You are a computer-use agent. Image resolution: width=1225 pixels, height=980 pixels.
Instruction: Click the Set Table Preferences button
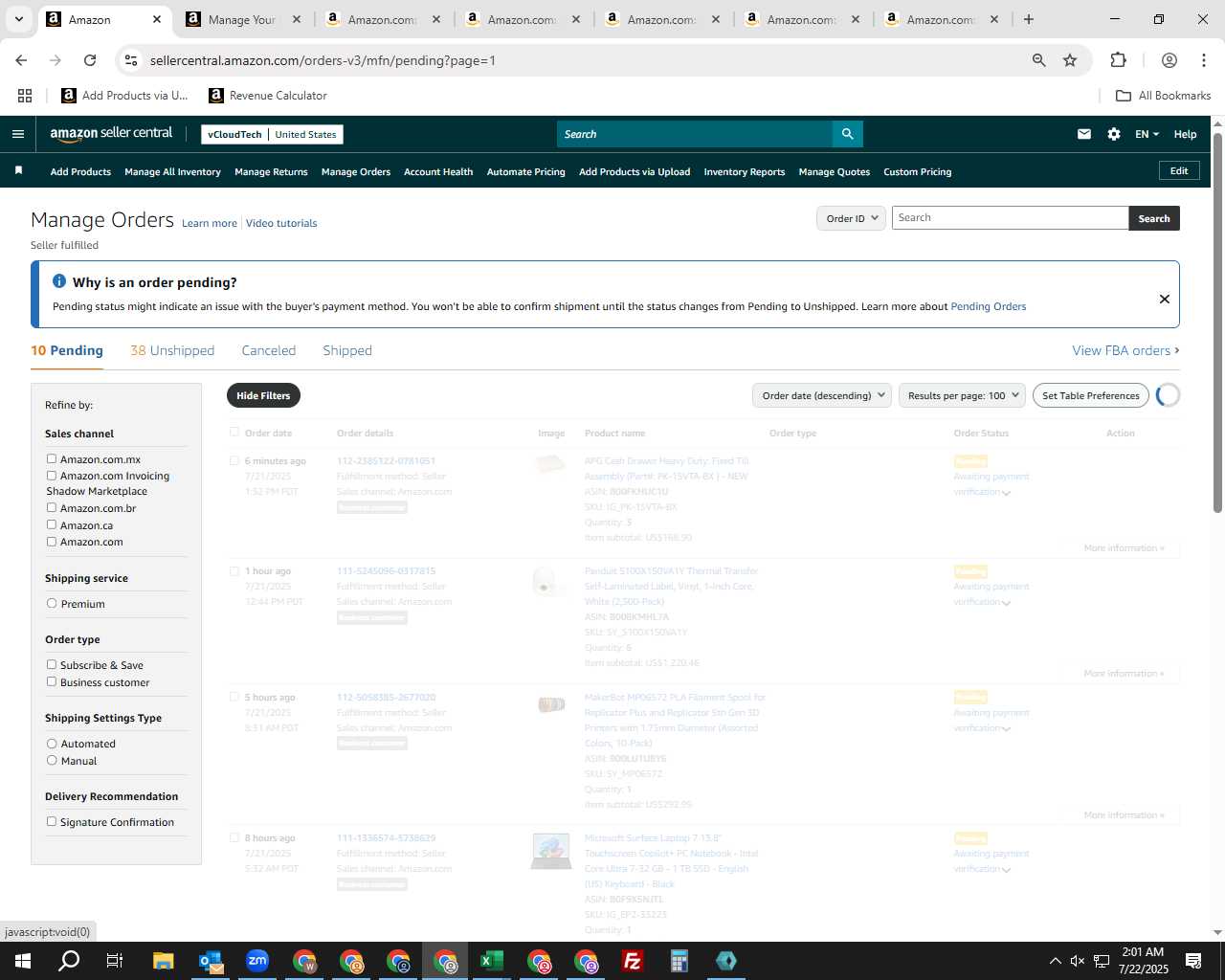(1091, 395)
